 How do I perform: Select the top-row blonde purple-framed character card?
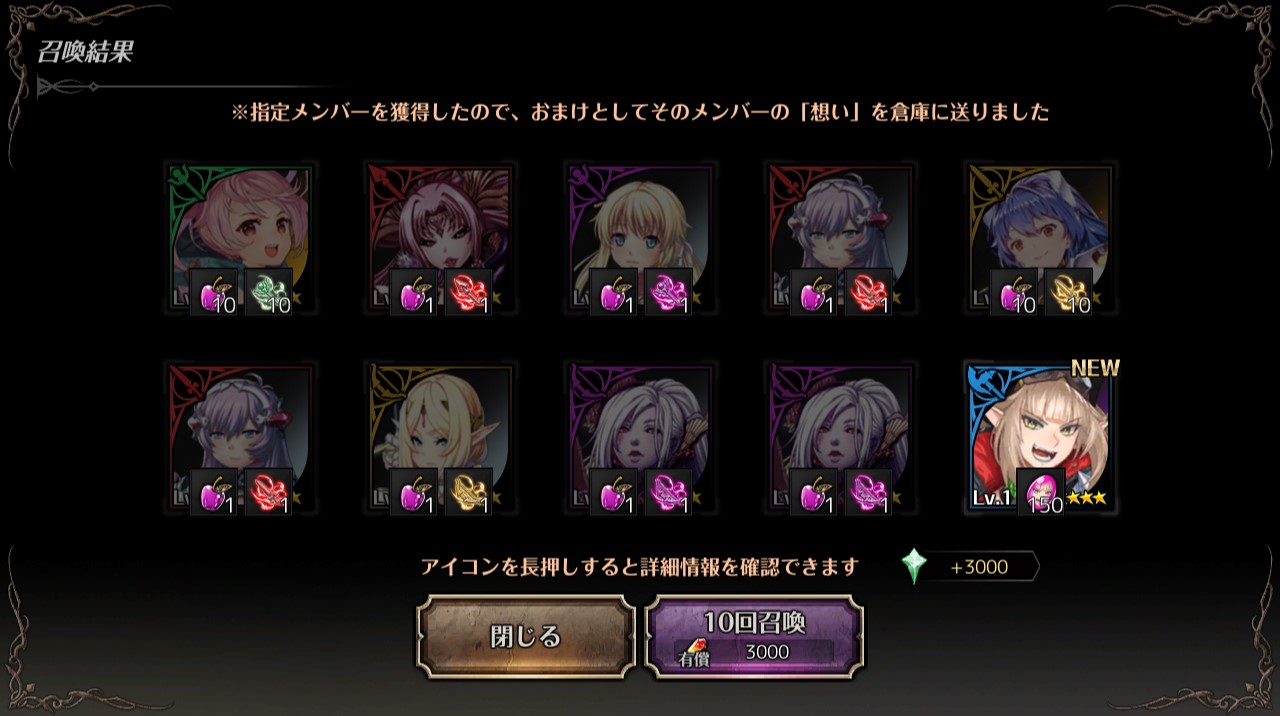(x=641, y=238)
